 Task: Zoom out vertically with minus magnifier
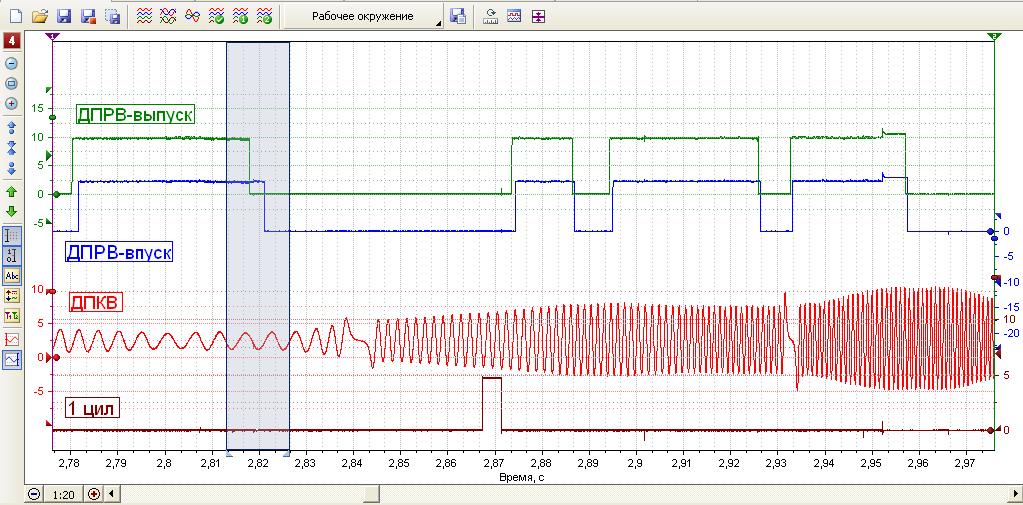[x=11, y=63]
